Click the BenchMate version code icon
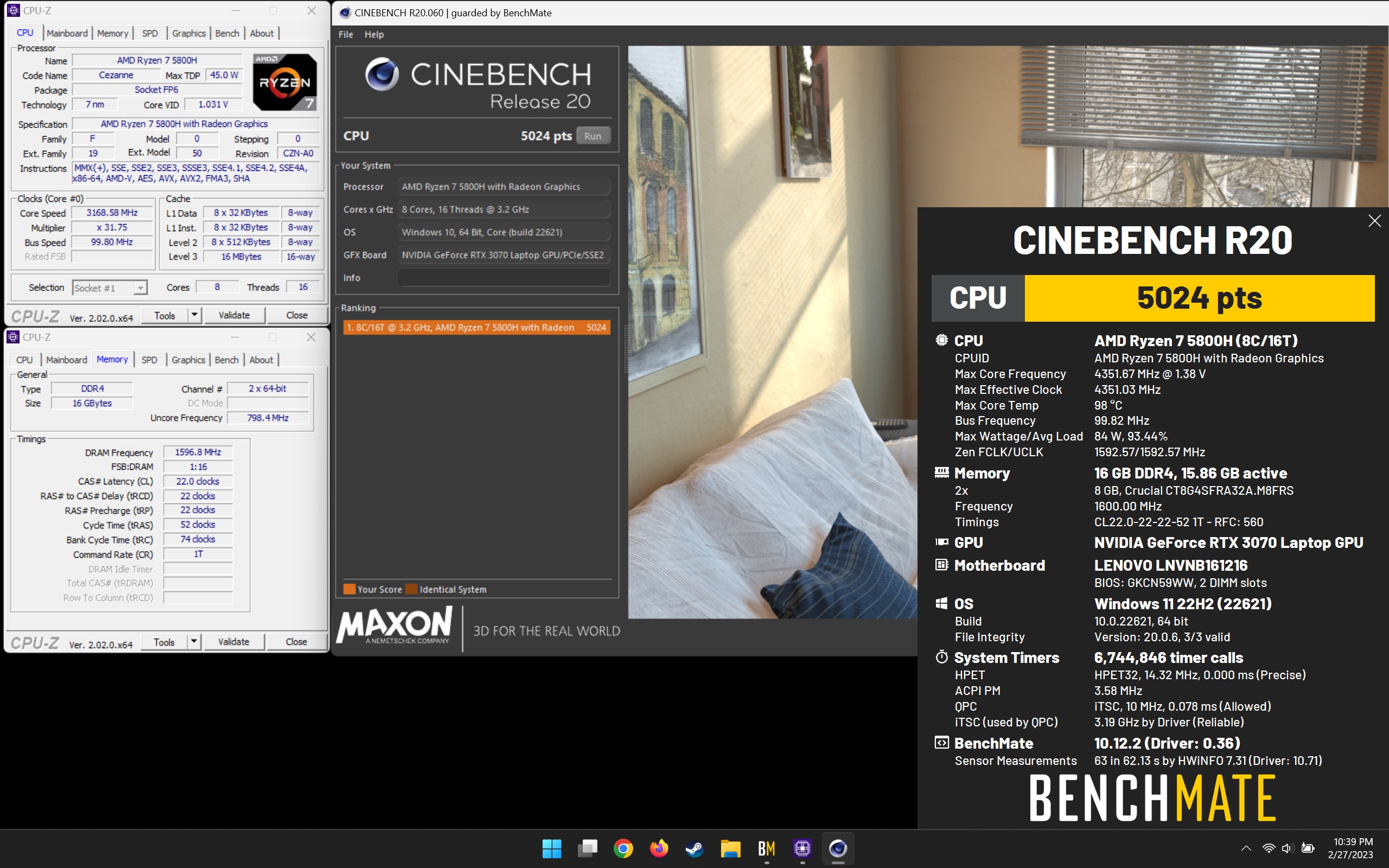The height and width of the screenshot is (868, 1389). click(x=941, y=743)
